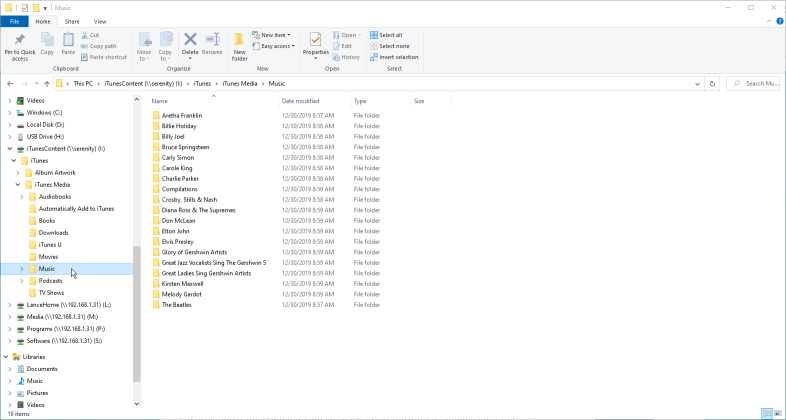Screen dimensions: 786x420
Task: Open the Copy to dropdown
Action: coord(165,47)
